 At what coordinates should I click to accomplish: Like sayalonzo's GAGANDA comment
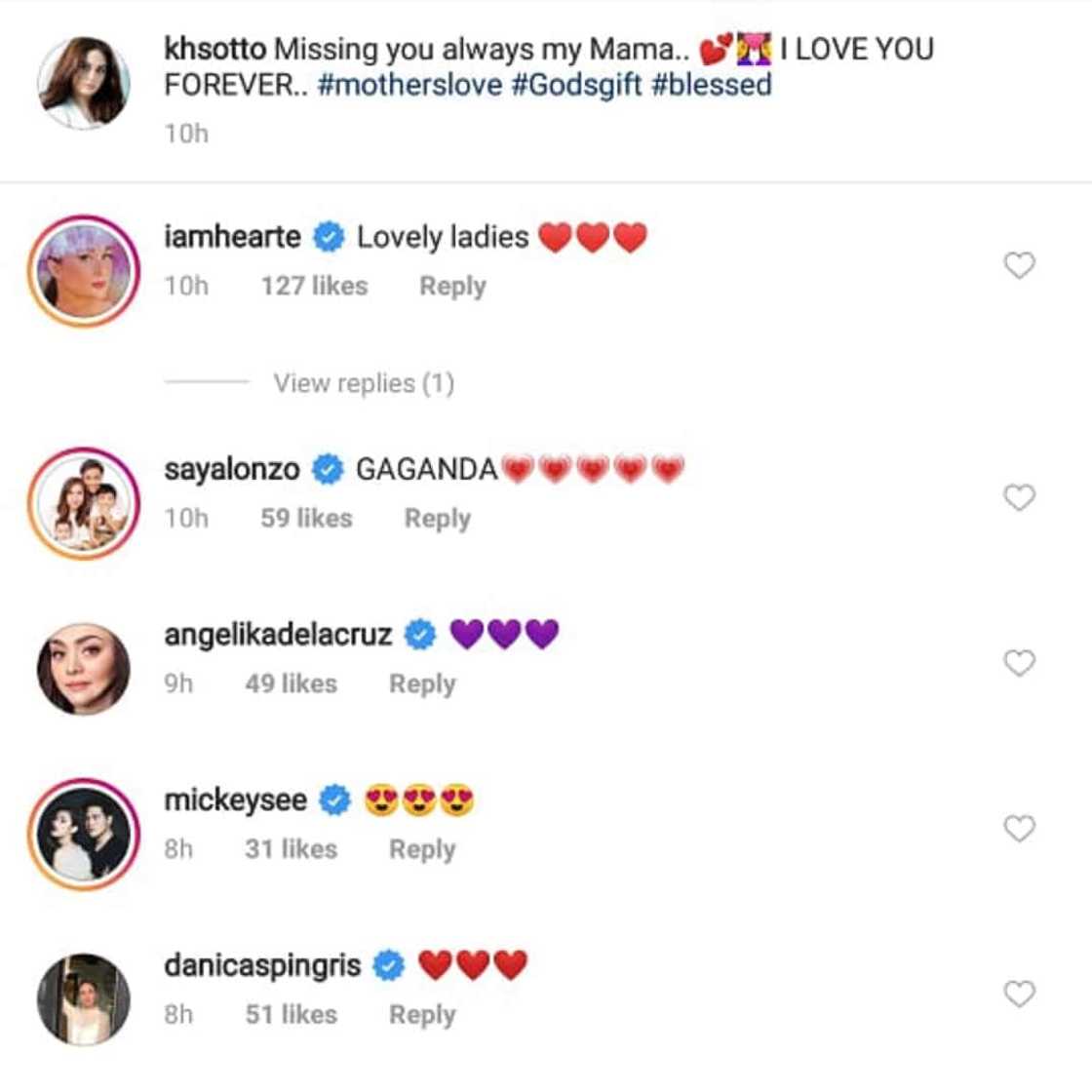tap(1018, 495)
